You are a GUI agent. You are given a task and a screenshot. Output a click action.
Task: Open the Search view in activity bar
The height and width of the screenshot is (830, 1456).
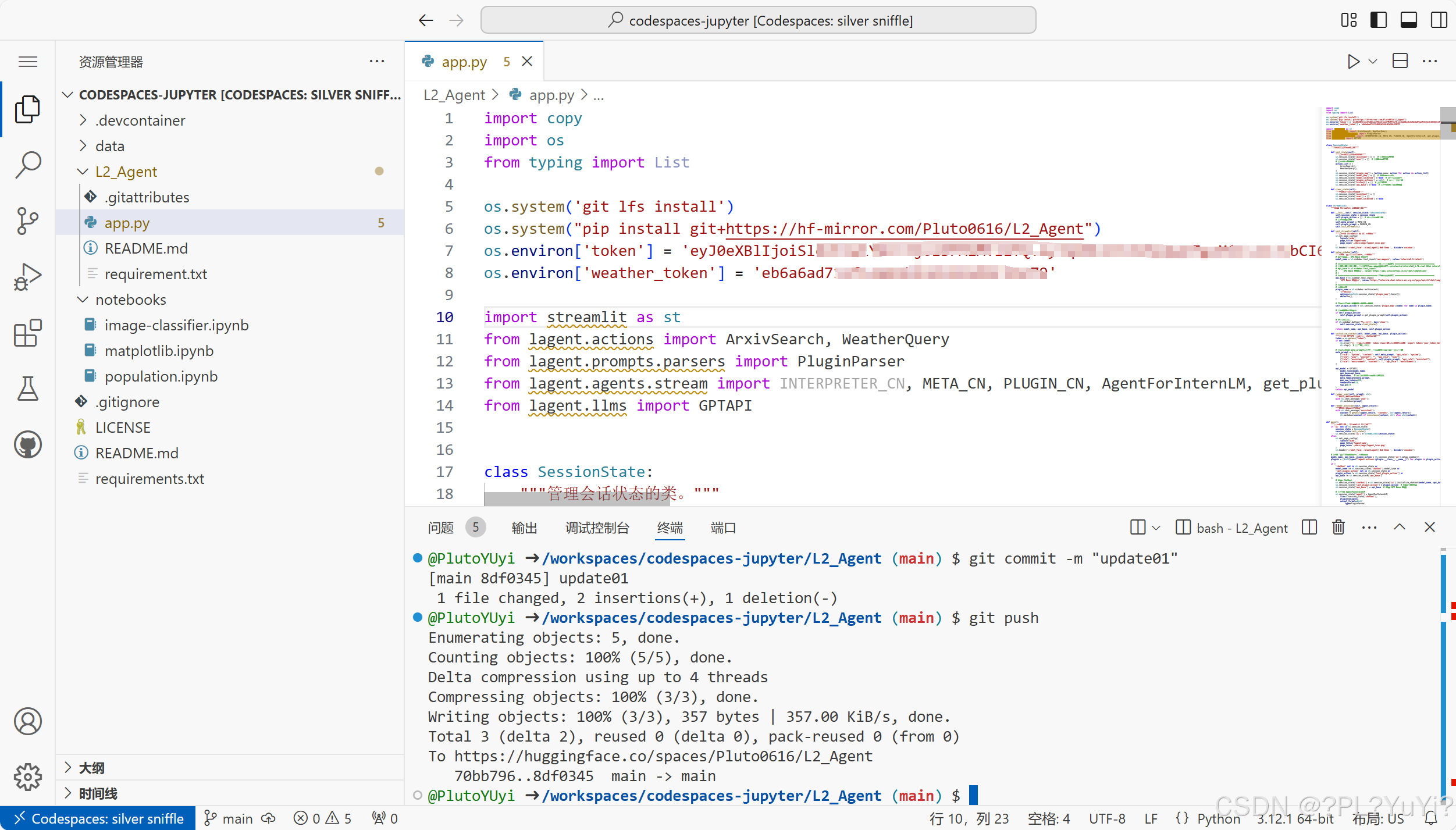[27, 165]
